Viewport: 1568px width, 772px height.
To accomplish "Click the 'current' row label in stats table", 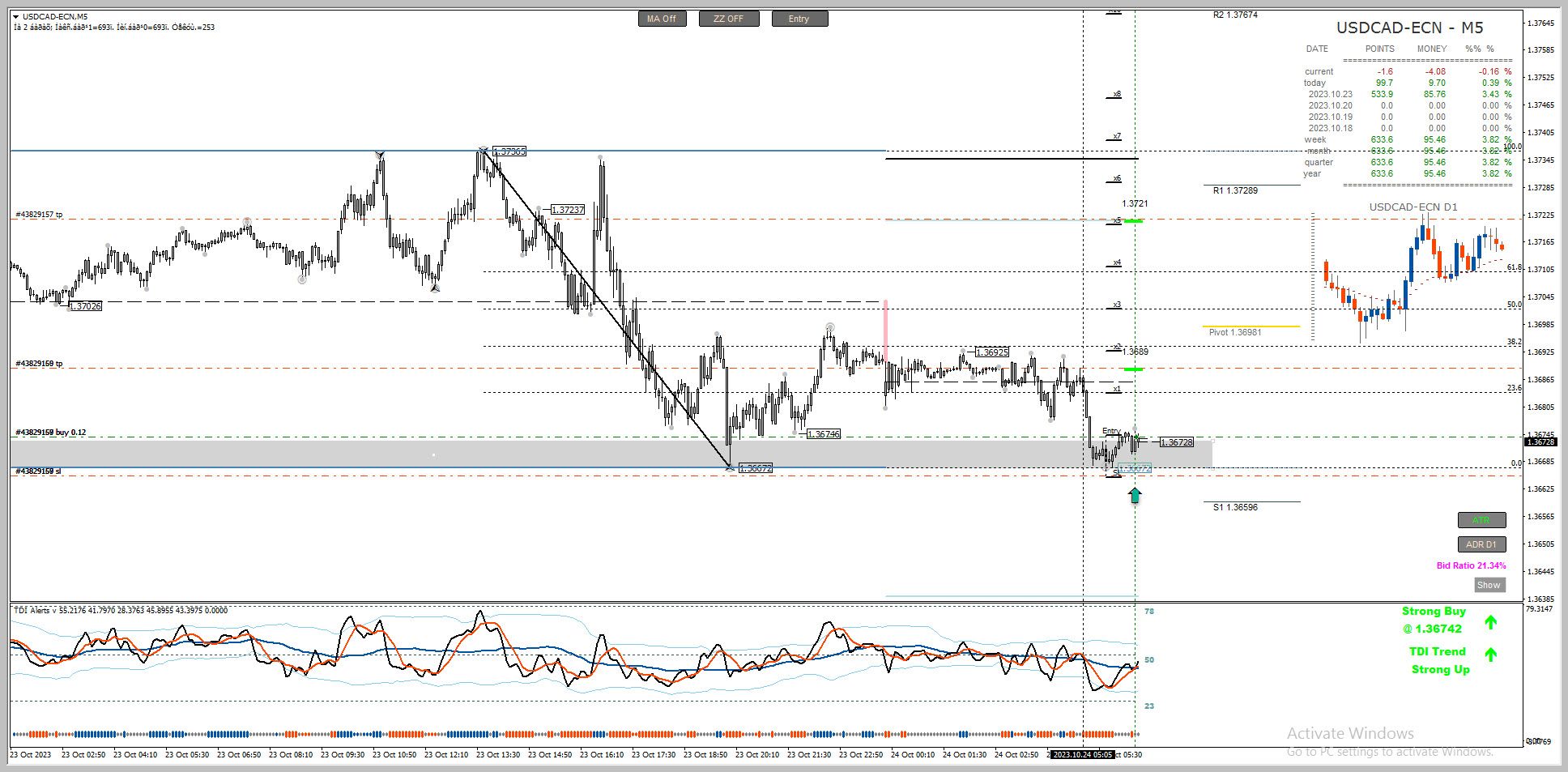I will pyautogui.click(x=1319, y=71).
